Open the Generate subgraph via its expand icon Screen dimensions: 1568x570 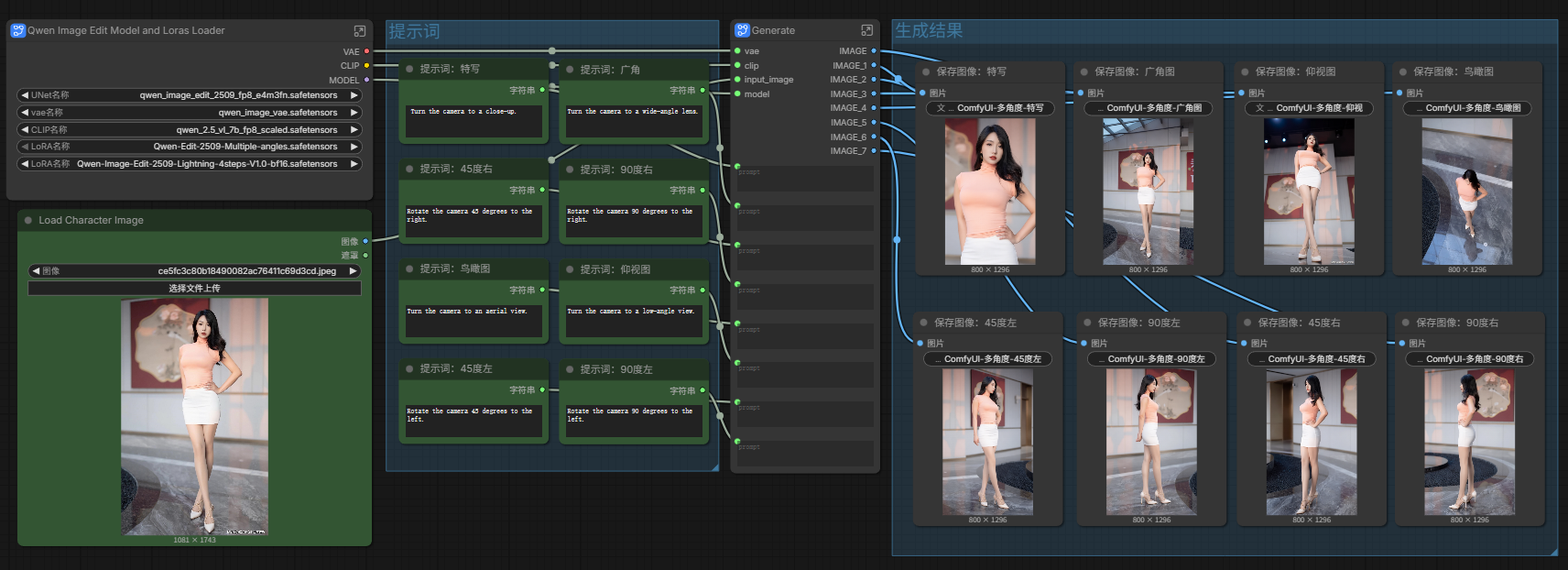(x=866, y=30)
